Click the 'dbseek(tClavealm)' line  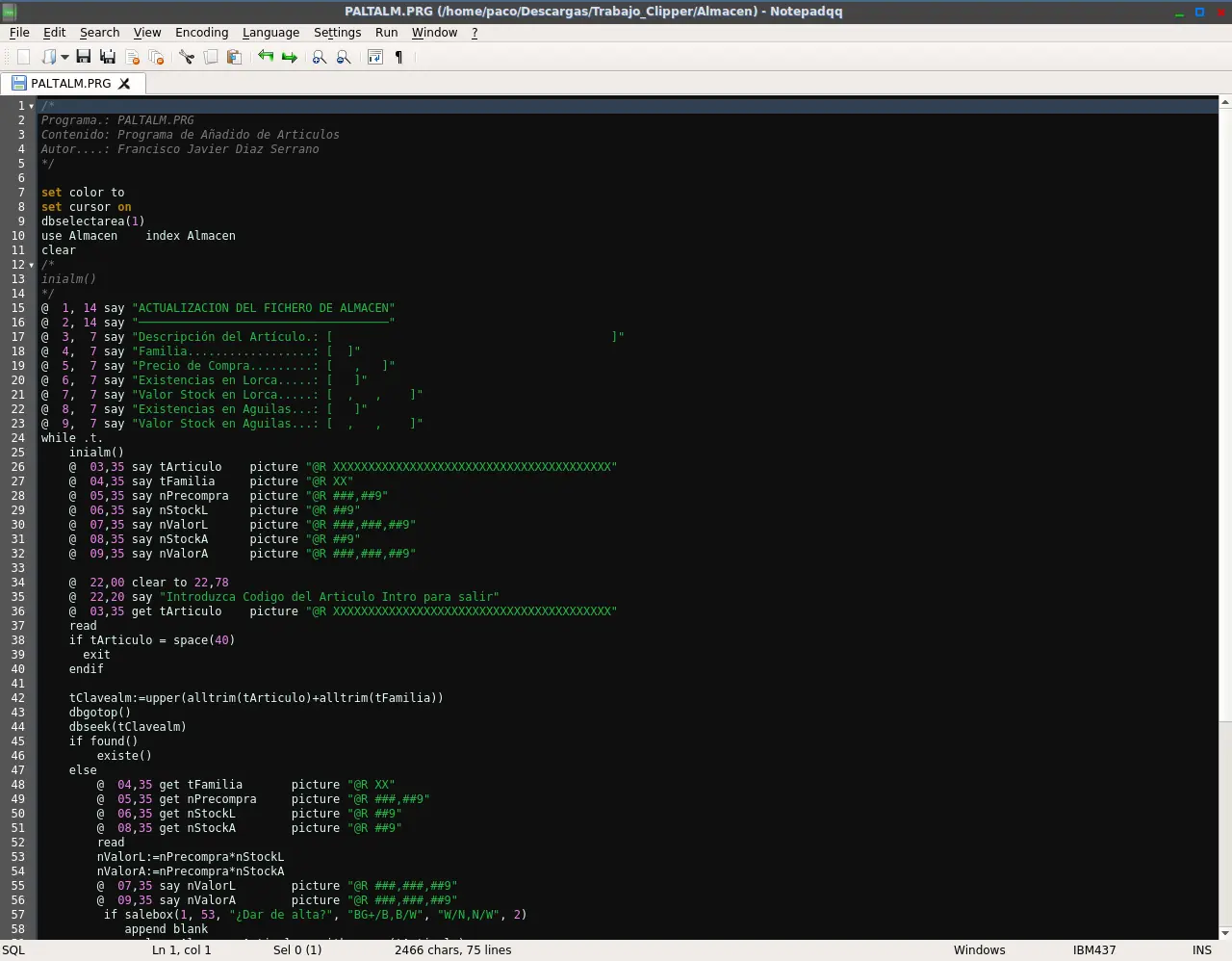click(x=128, y=727)
